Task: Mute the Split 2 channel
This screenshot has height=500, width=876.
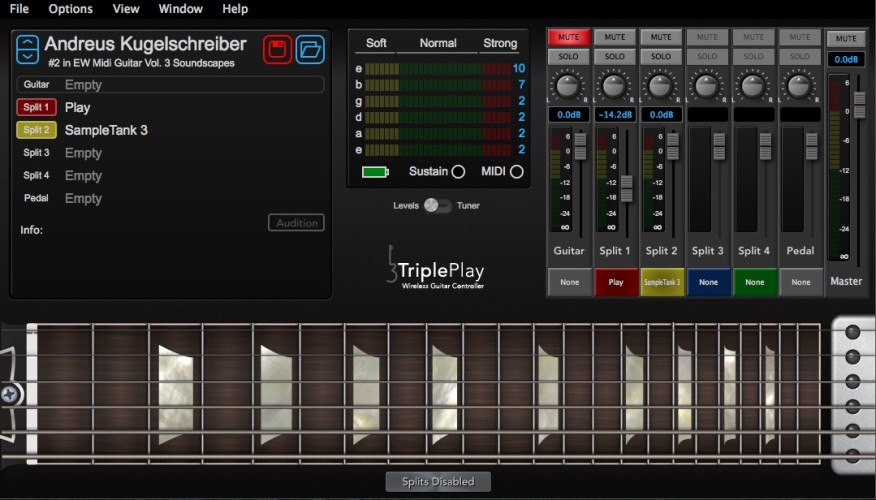Action: tap(661, 37)
